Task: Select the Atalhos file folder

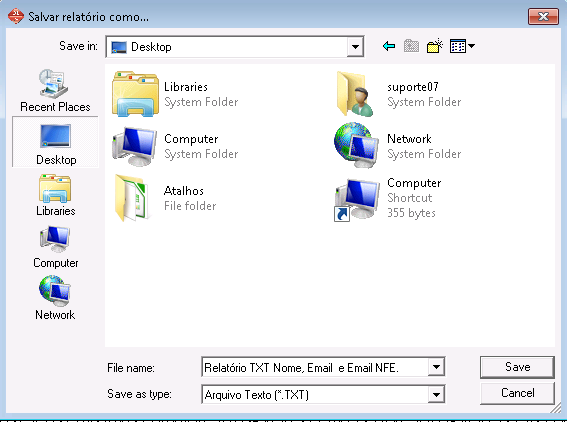Action: coord(165,198)
